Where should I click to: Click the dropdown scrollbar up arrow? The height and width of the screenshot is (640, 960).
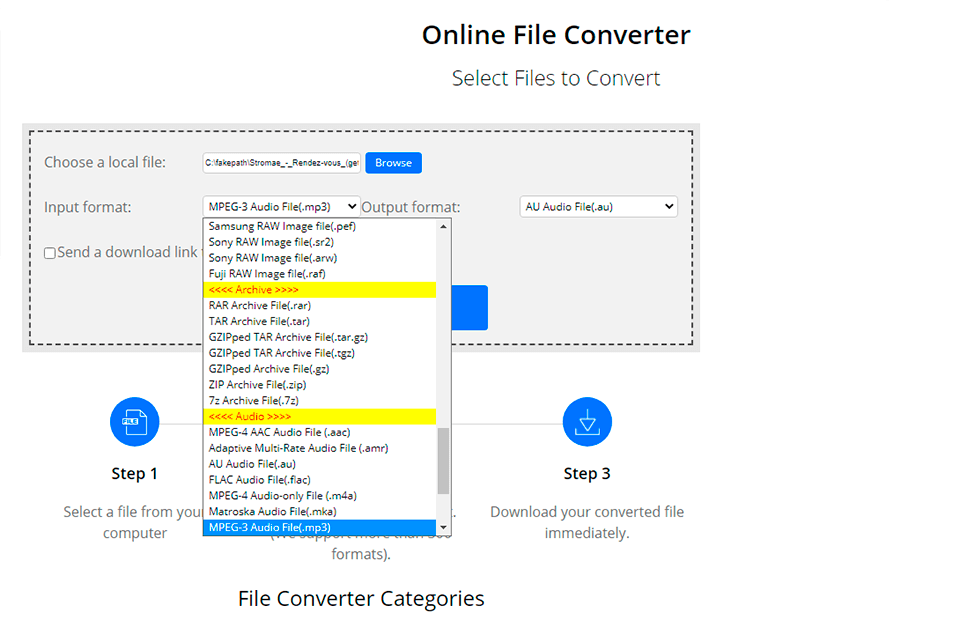(x=443, y=225)
